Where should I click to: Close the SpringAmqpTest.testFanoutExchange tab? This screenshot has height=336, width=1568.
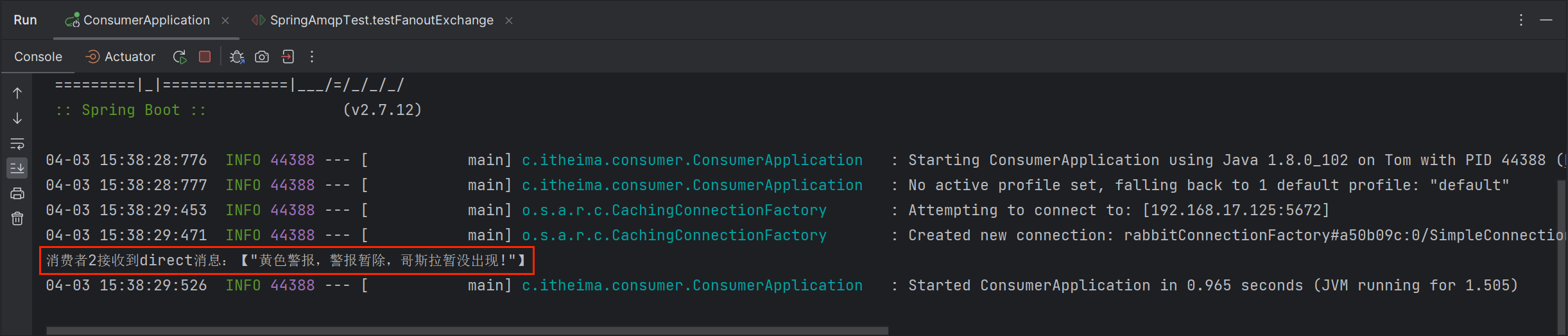509,21
